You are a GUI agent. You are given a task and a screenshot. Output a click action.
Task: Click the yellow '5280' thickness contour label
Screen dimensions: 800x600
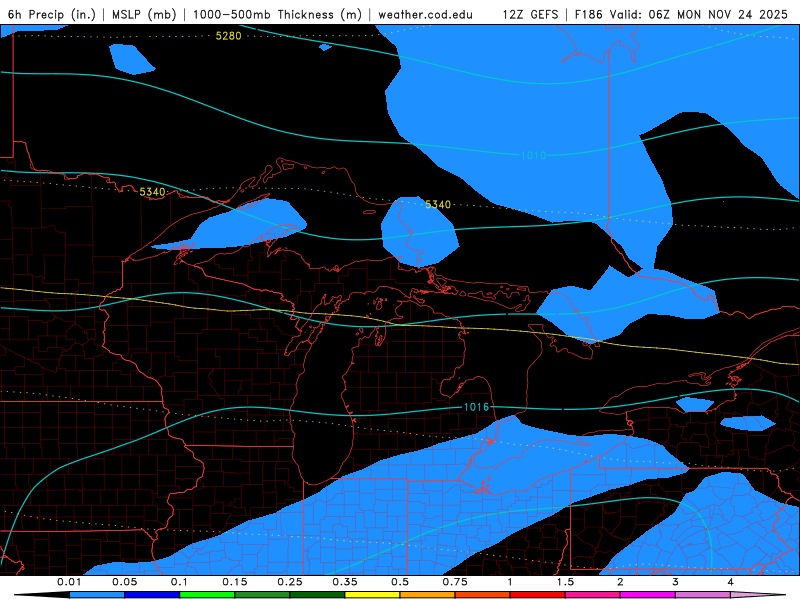point(228,36)
